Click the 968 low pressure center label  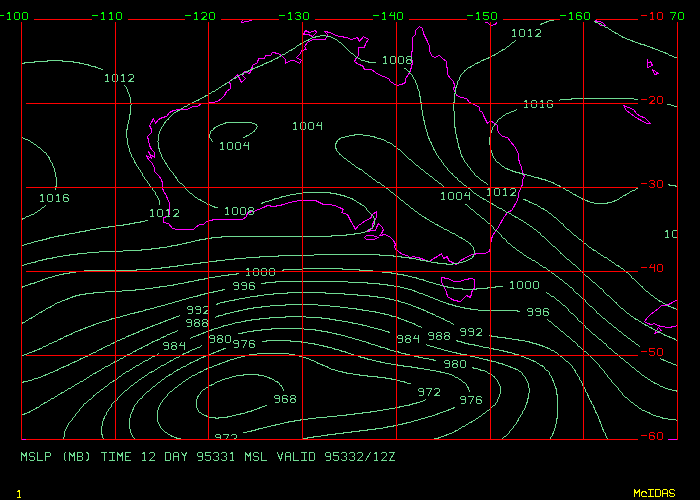pyautogui.click(x=285, y=399)
